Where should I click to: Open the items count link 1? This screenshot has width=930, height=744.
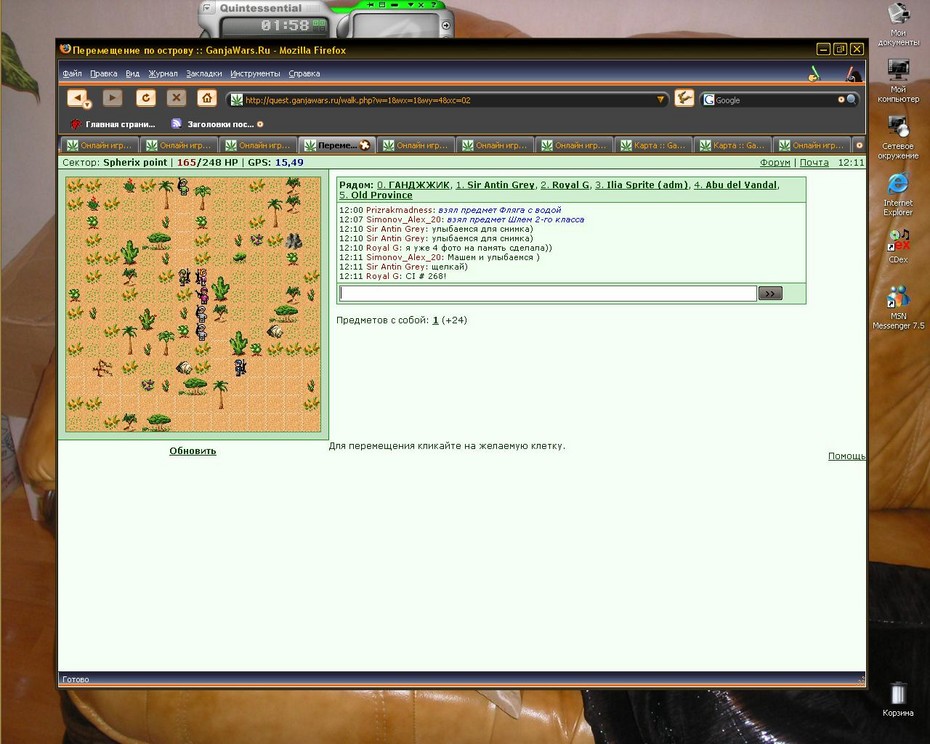435,320
